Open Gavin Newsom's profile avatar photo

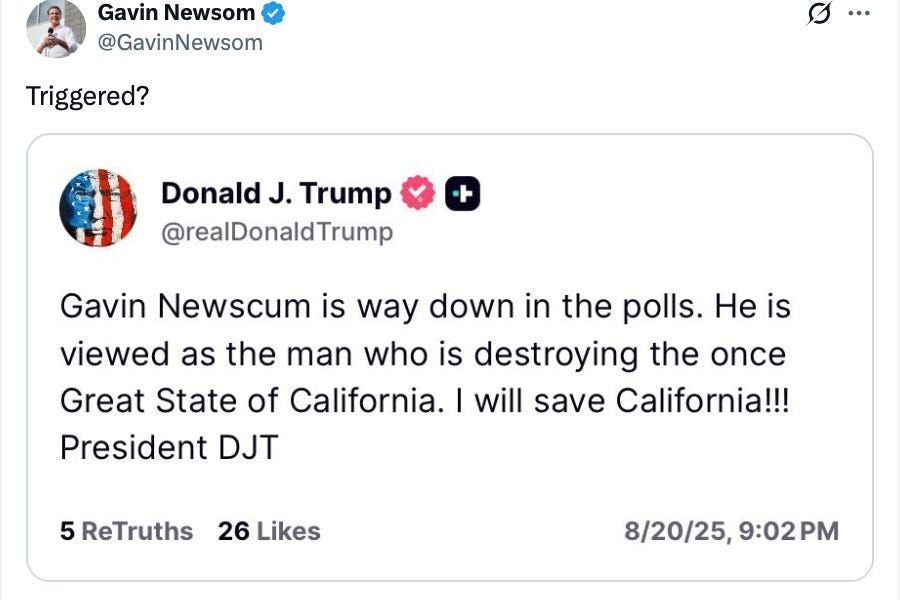click(x=55, y=27)
